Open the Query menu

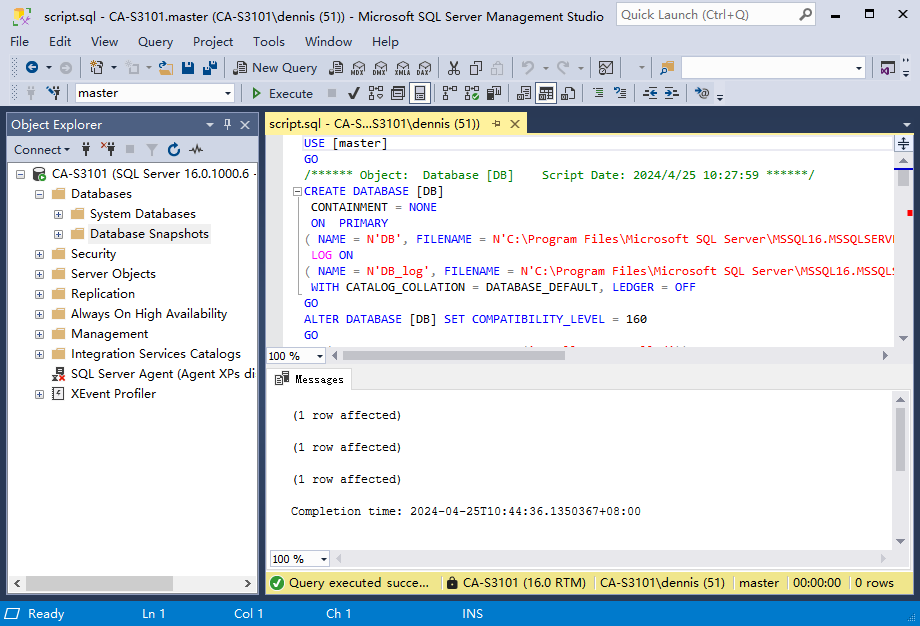pos(155,42)
